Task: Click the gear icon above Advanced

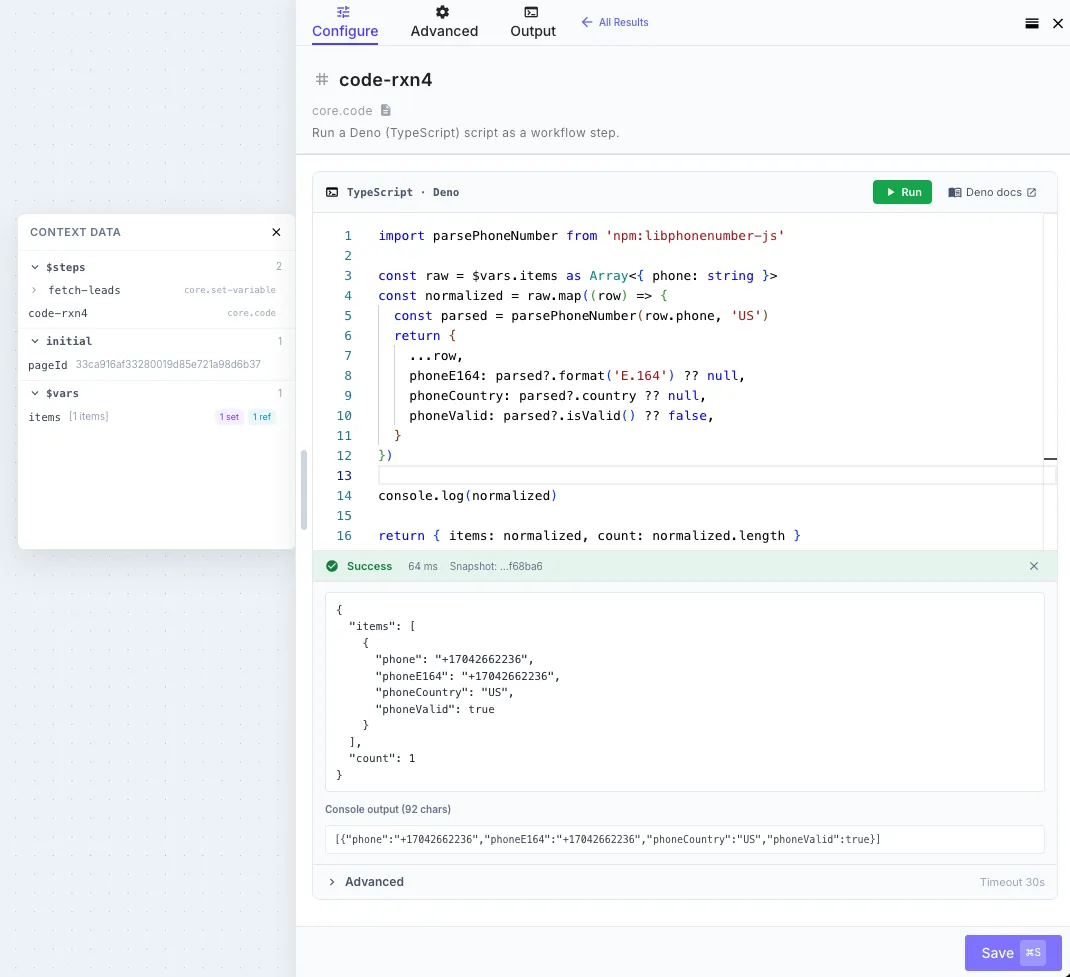Action: click(441, 12)
